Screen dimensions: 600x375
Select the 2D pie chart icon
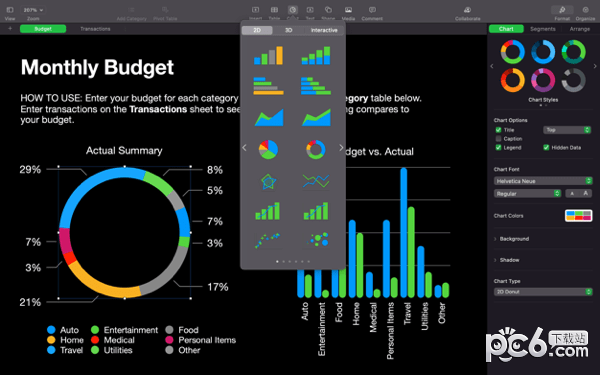point(268,149)
